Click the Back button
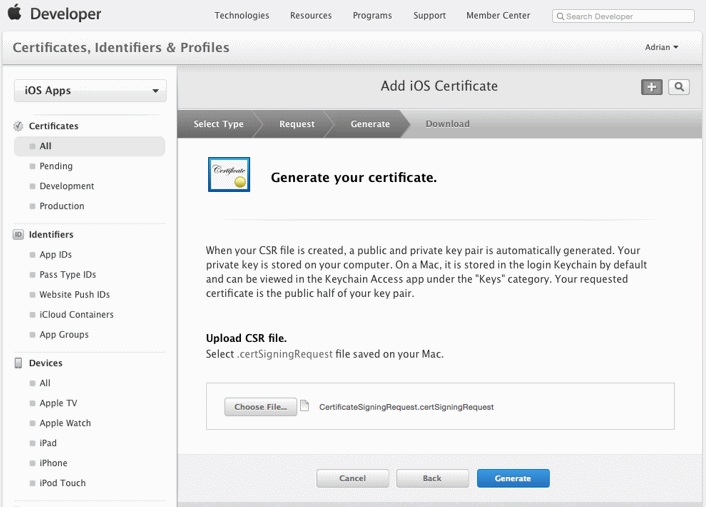Screen dimensions: 706x507 pyautogui.click(x=432, y=478)
